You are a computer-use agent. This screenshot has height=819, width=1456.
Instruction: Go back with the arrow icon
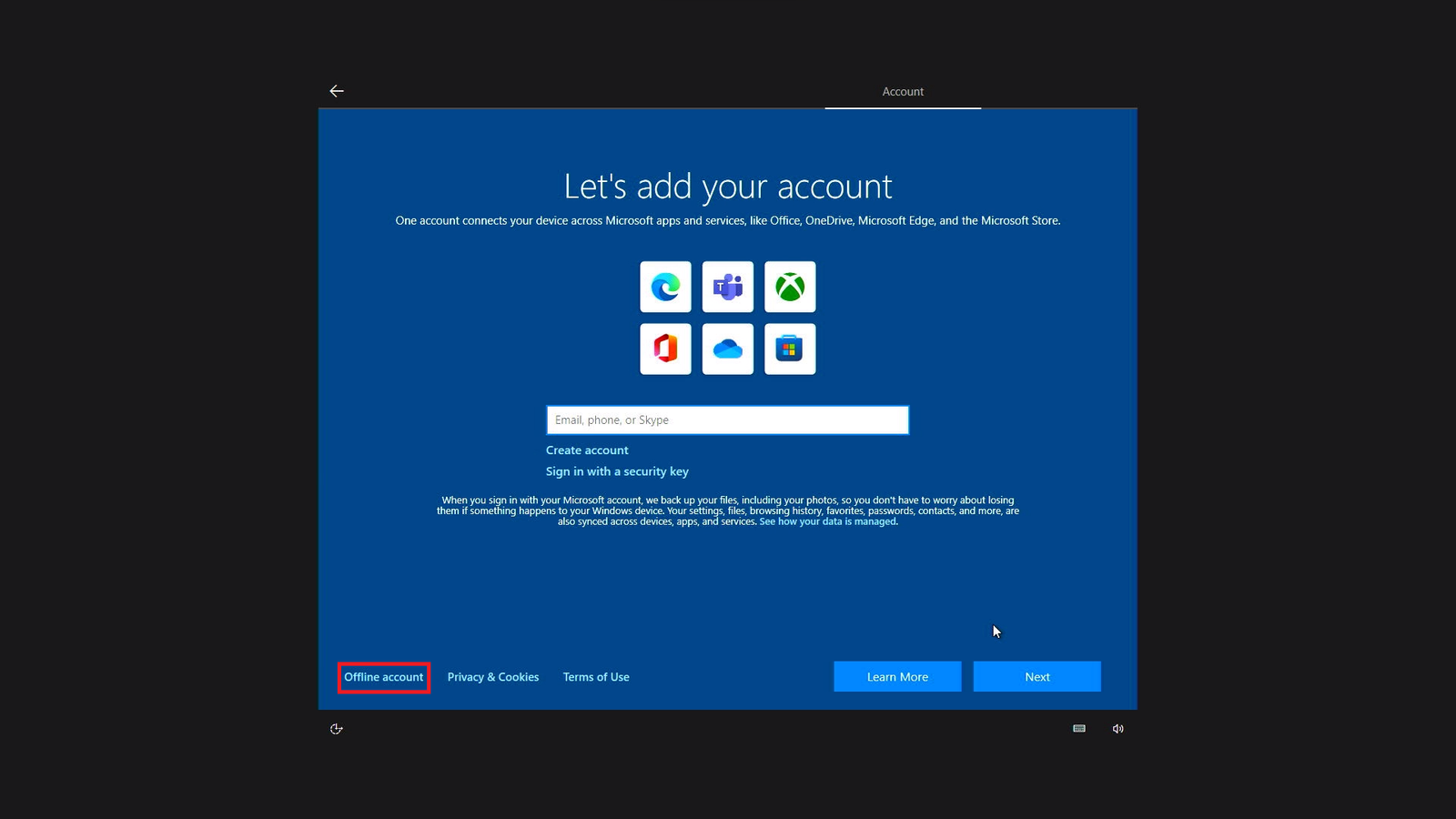coord(337,91)
